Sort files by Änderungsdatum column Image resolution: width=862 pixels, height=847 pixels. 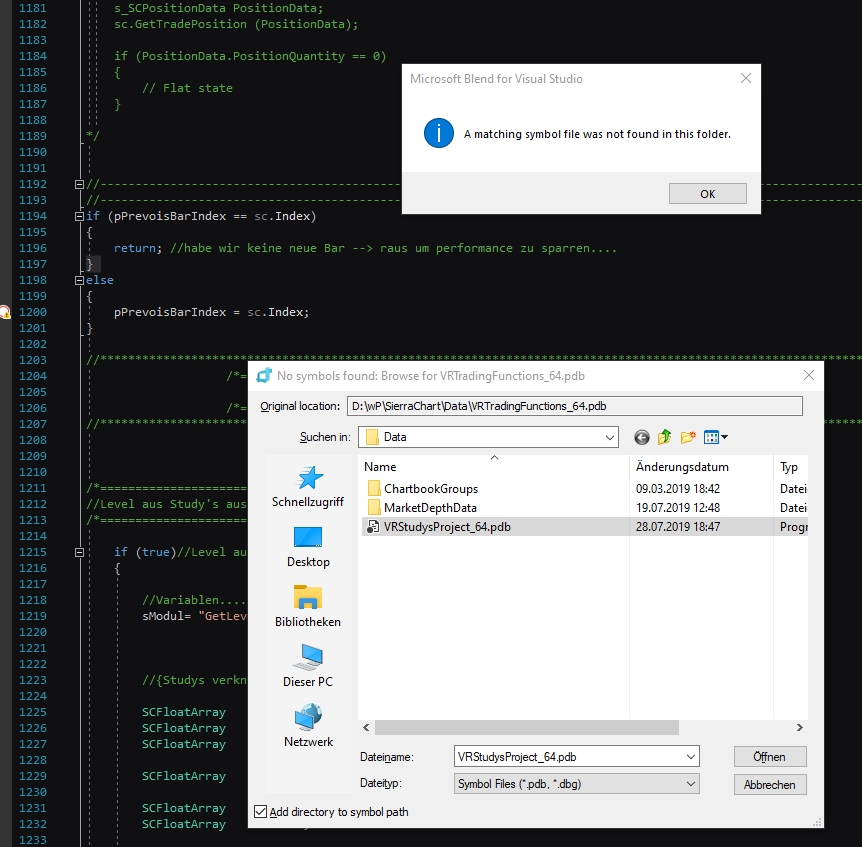pyautogui.click(x=701, y=467)
